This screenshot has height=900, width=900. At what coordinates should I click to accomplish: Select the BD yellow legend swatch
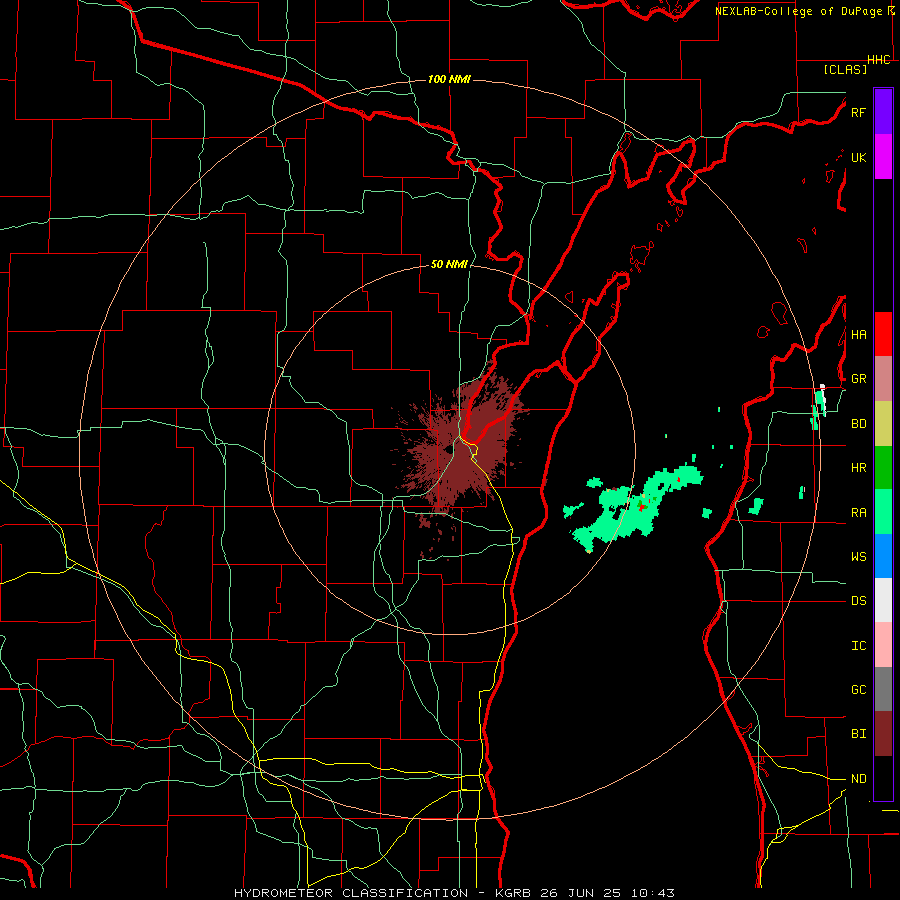click(883, 424)
